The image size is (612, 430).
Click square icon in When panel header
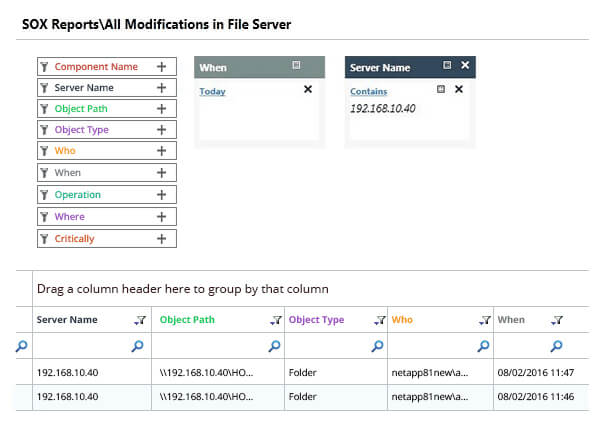[x=296, y=65]
